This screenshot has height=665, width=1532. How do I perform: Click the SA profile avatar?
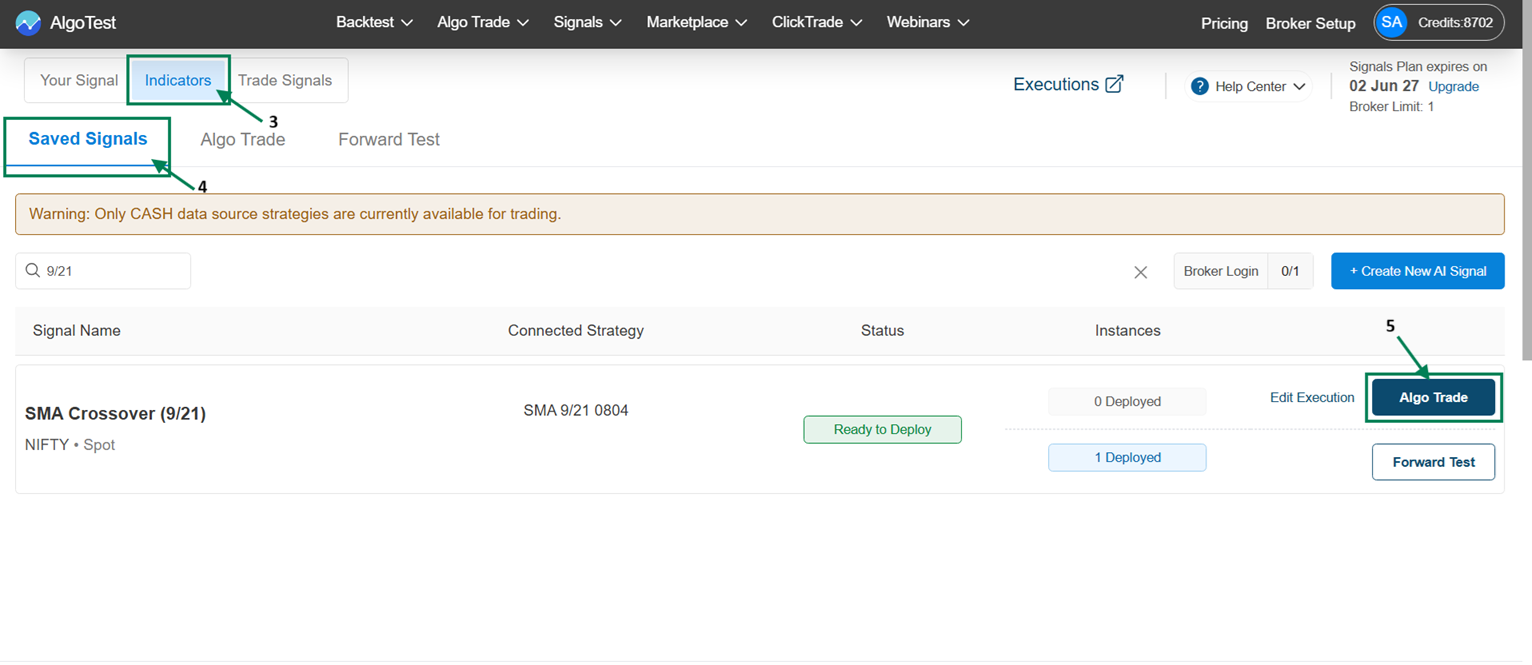coord(1391,22)
